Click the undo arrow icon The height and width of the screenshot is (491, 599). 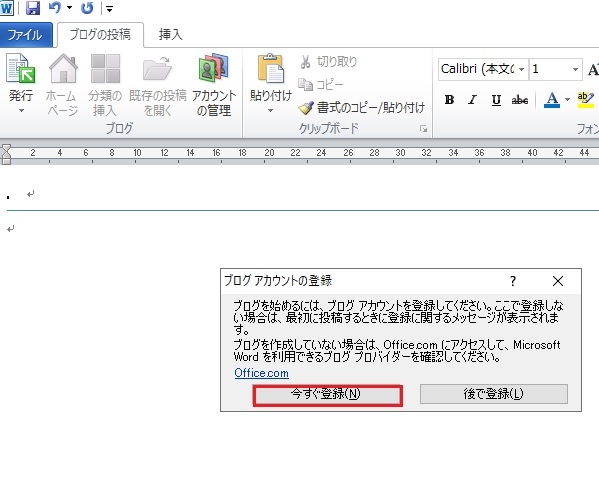pos(55,8)
